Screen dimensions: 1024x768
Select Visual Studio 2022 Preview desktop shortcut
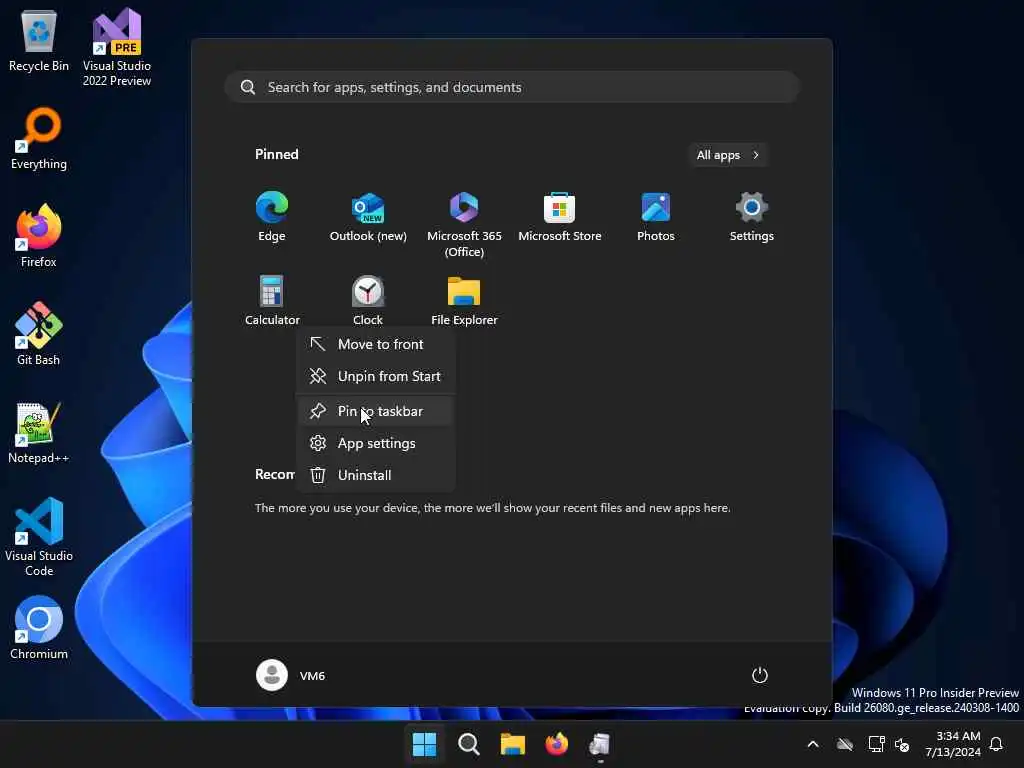click(x=117, y=47)
